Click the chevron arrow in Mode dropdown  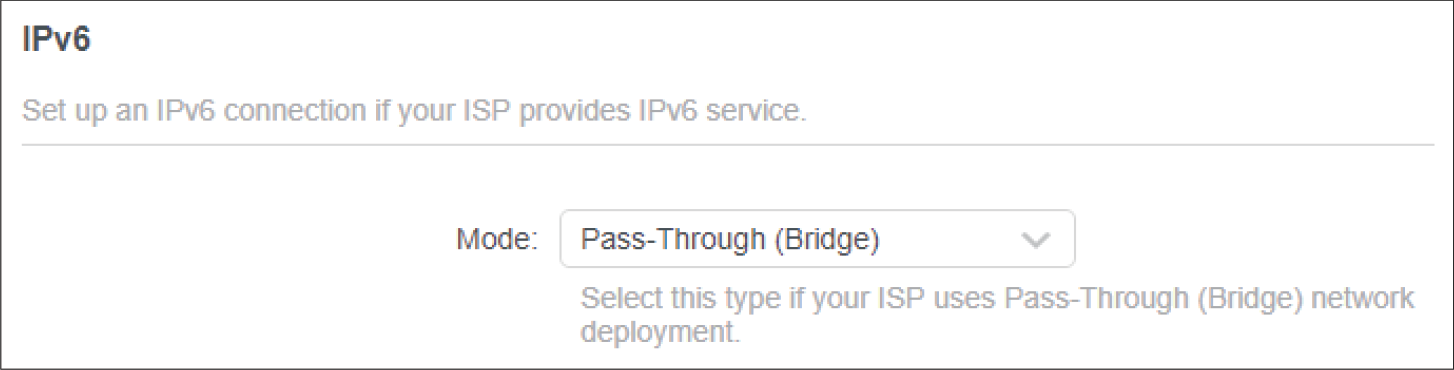coord(1035,240)
